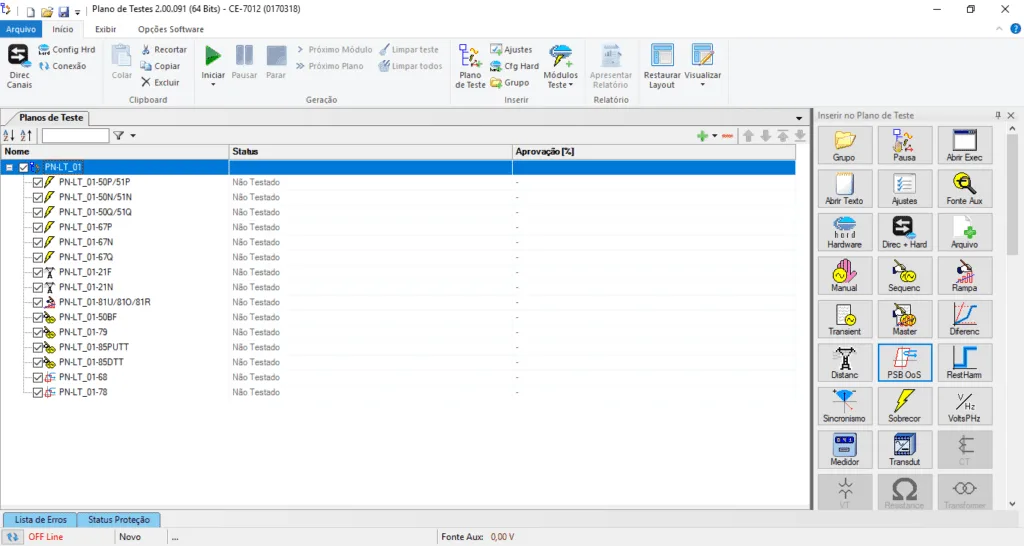Switch to the Exibir ribbon tab

pyautogui.click(x=105, y=29)
